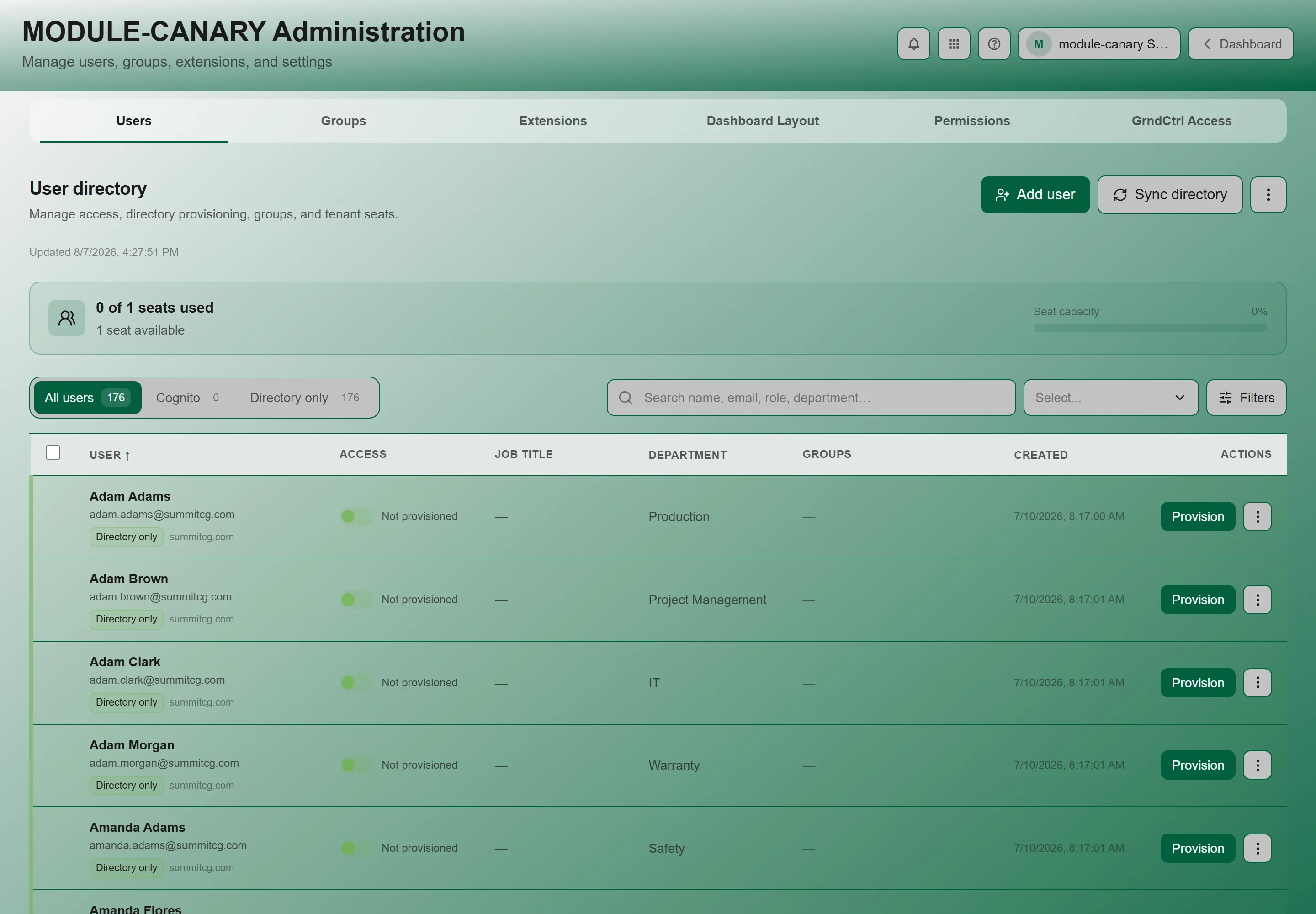The width and height of the screenshot is (1316, 914).
Task: Open row actions menu for Adam Clark
Action: coord(1257,683)
